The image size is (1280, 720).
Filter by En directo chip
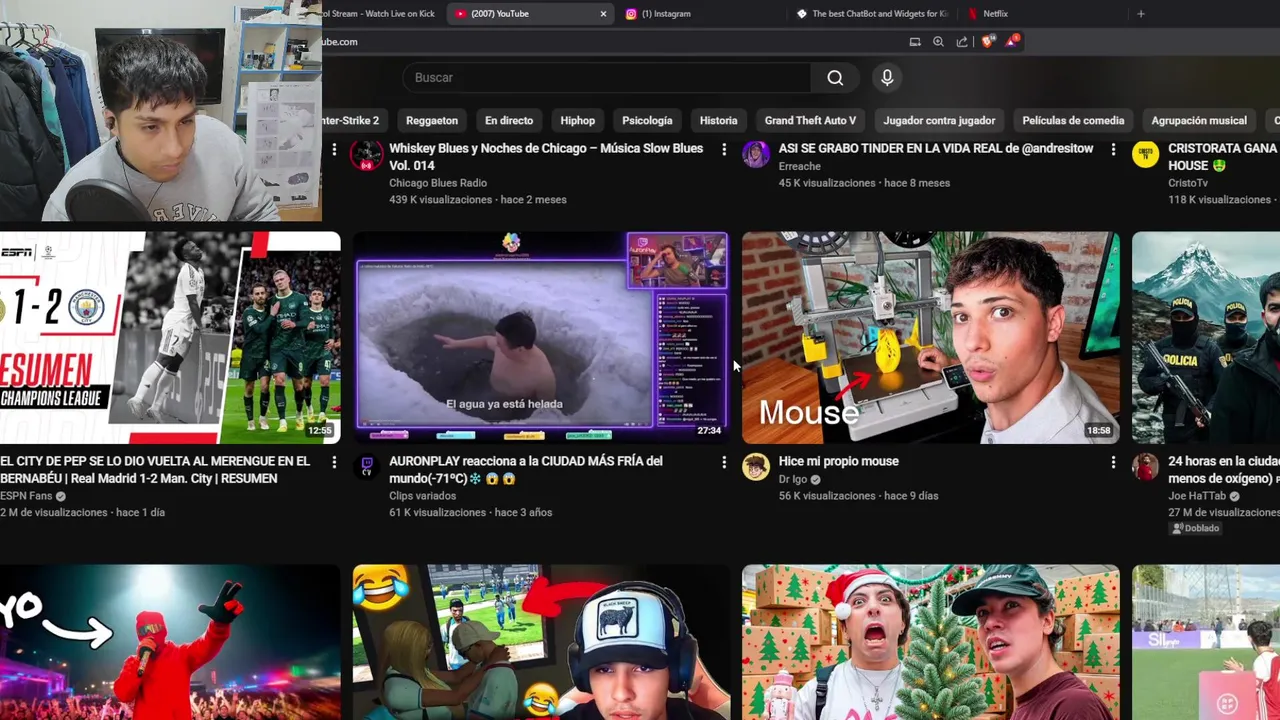pyautogui.click(x=509, y=120)
